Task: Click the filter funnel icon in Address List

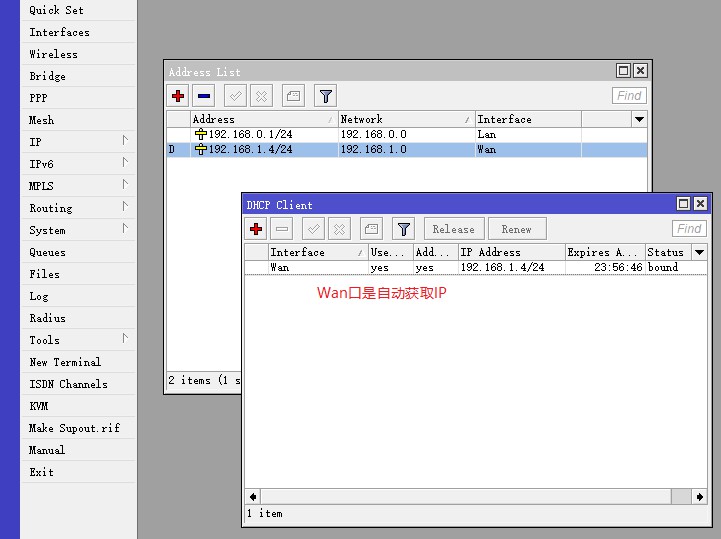Action: pos(325,96)
